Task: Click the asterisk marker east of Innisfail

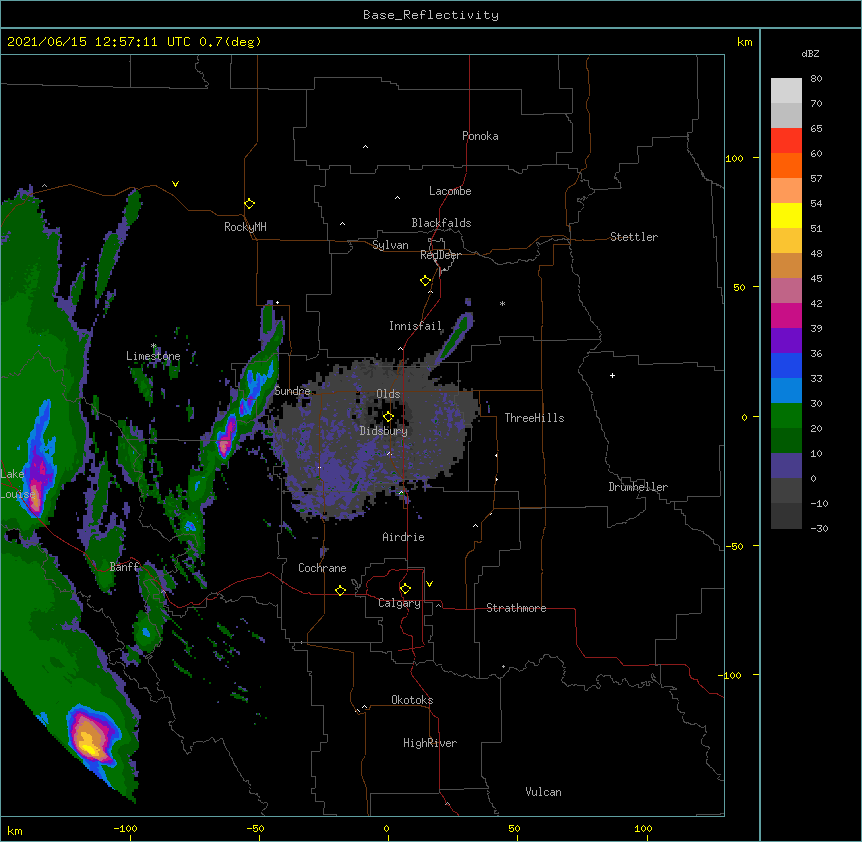Action: point(502,303)
